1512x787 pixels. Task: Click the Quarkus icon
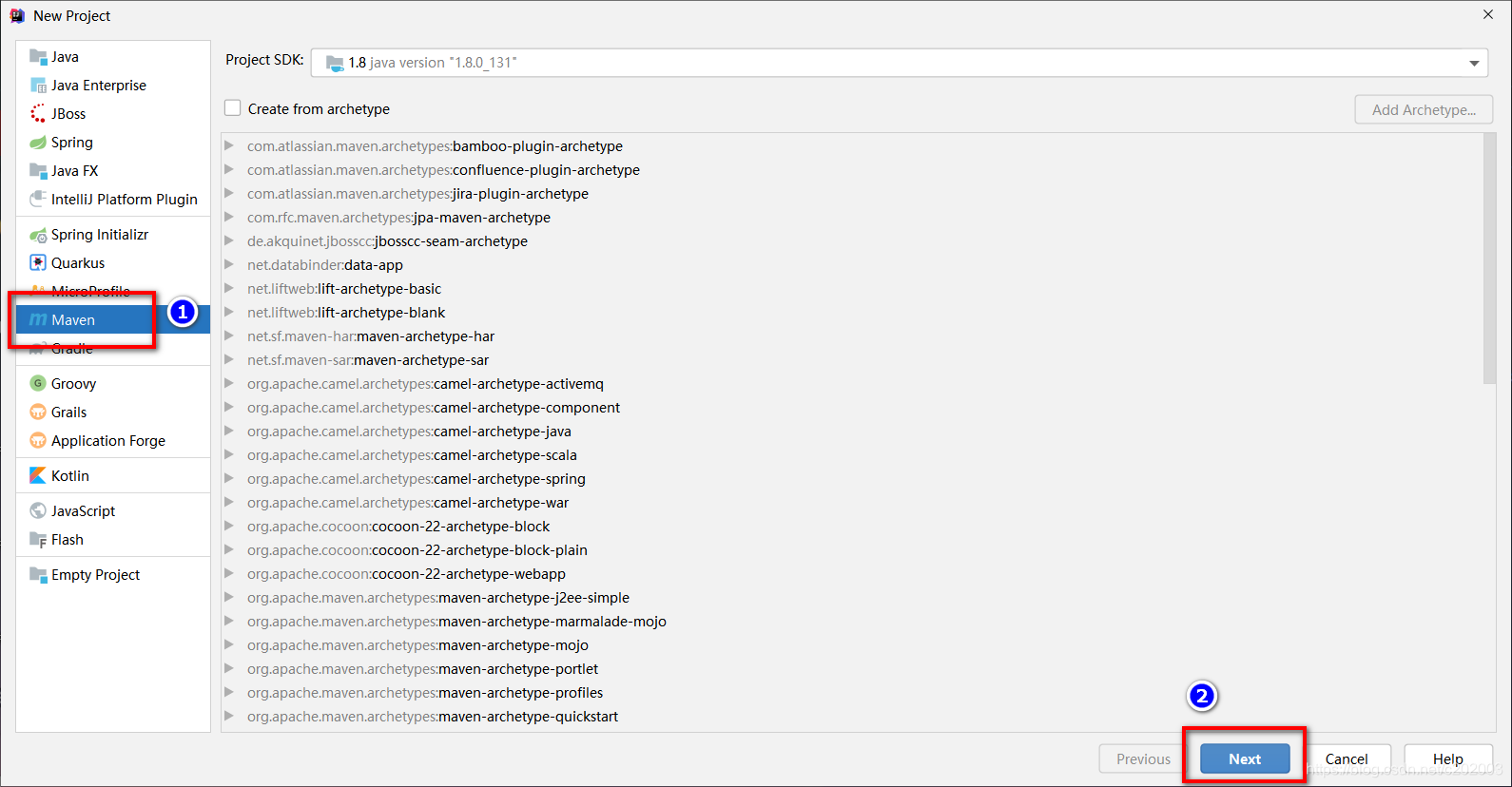point(38,263)
